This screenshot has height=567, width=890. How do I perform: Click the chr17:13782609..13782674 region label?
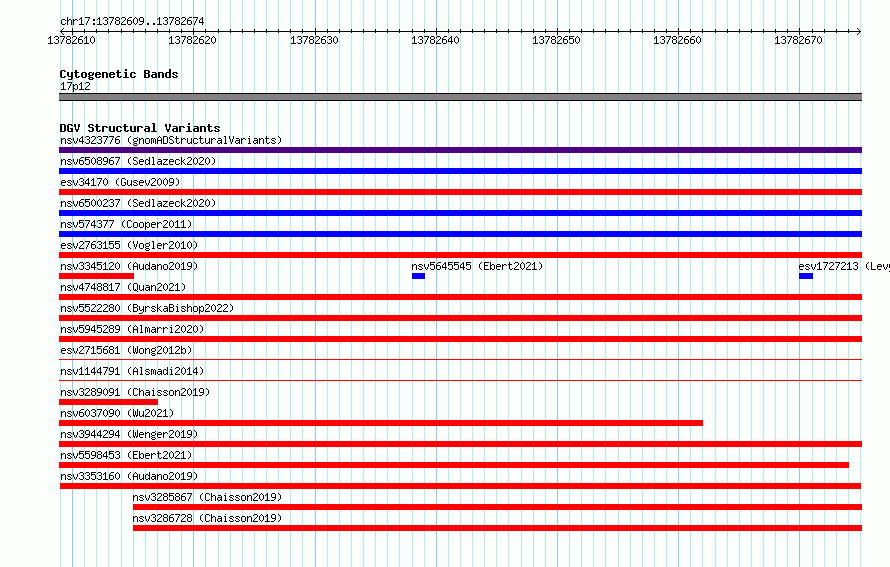tap(132, 21)
